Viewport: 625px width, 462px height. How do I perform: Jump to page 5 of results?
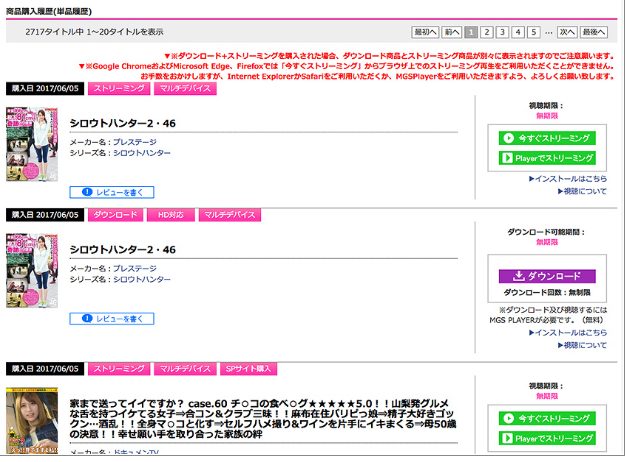point(534,32)
